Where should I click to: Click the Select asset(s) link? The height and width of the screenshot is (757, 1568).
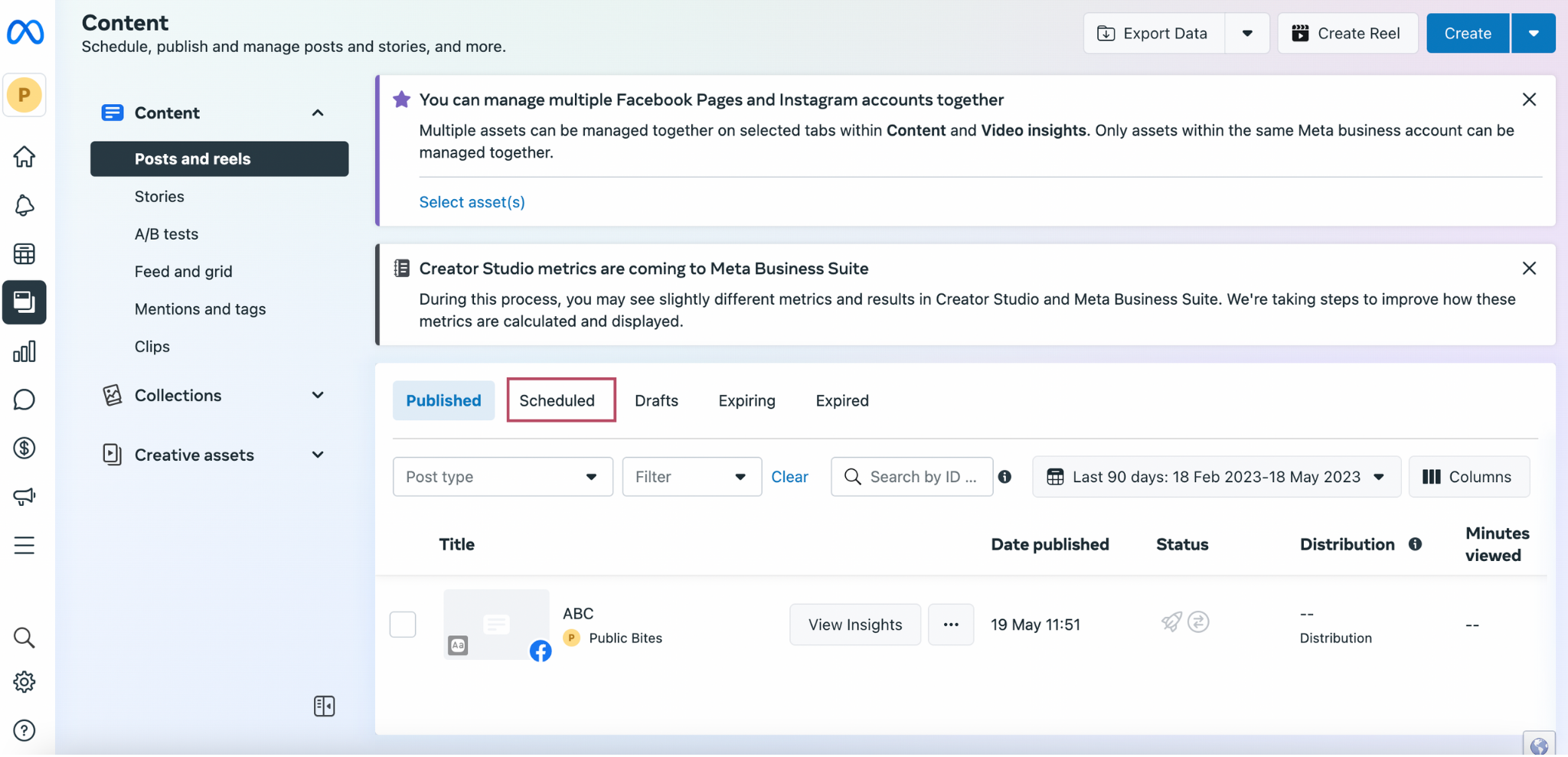point(472,202)
